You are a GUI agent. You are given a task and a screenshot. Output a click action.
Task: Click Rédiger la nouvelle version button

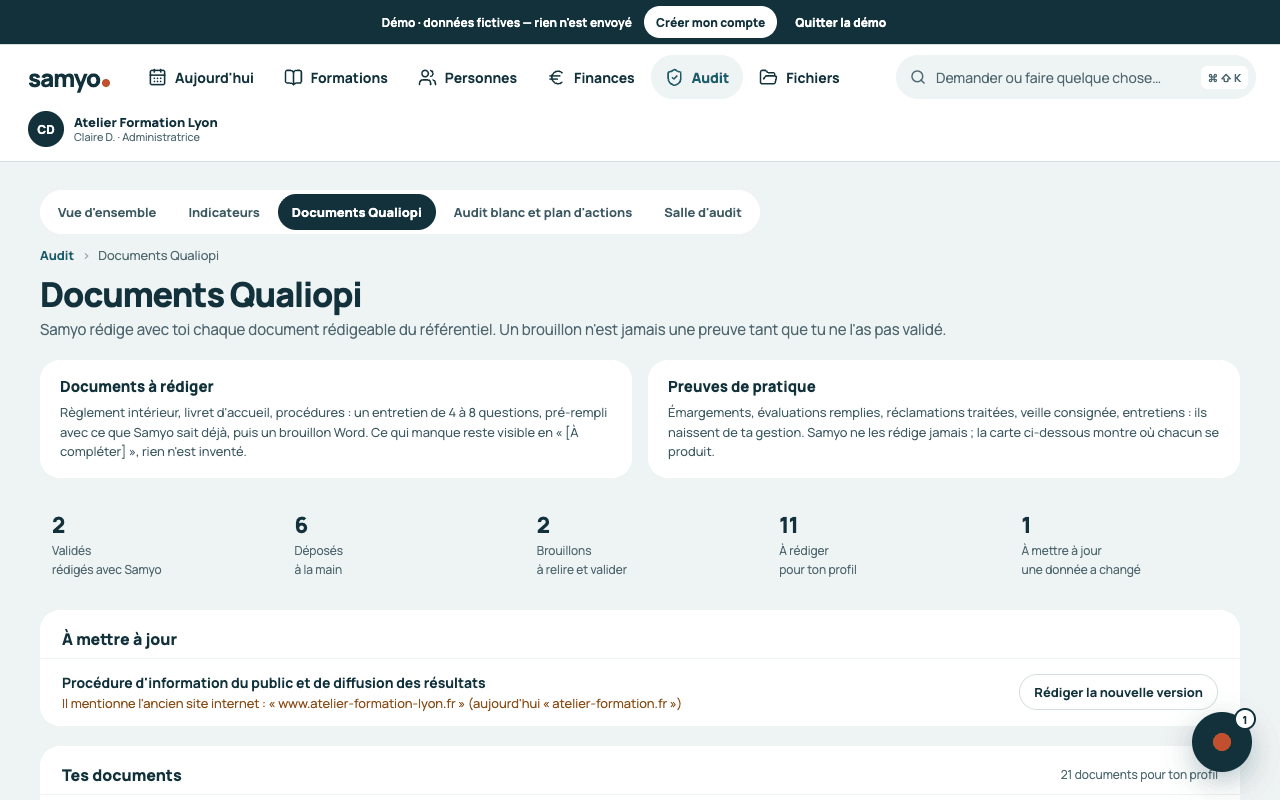[1118, 692]
